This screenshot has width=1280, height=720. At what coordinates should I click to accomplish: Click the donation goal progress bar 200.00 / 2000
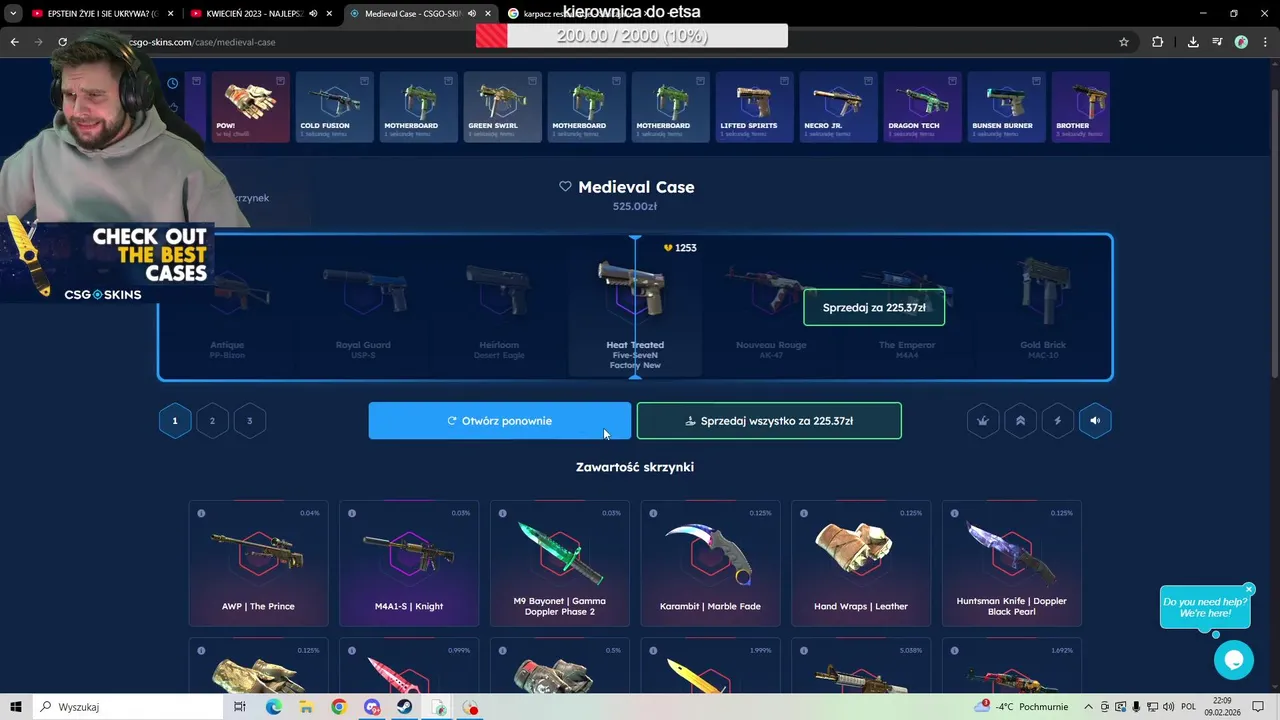pyautogui.click(x=632, y=36)
